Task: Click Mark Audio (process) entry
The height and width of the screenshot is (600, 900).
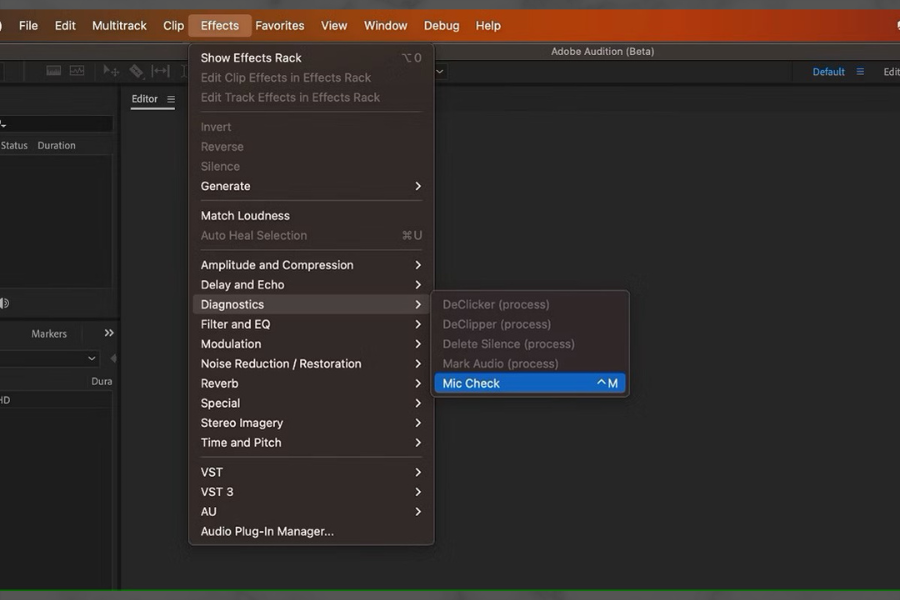Action: coord(530,363)
